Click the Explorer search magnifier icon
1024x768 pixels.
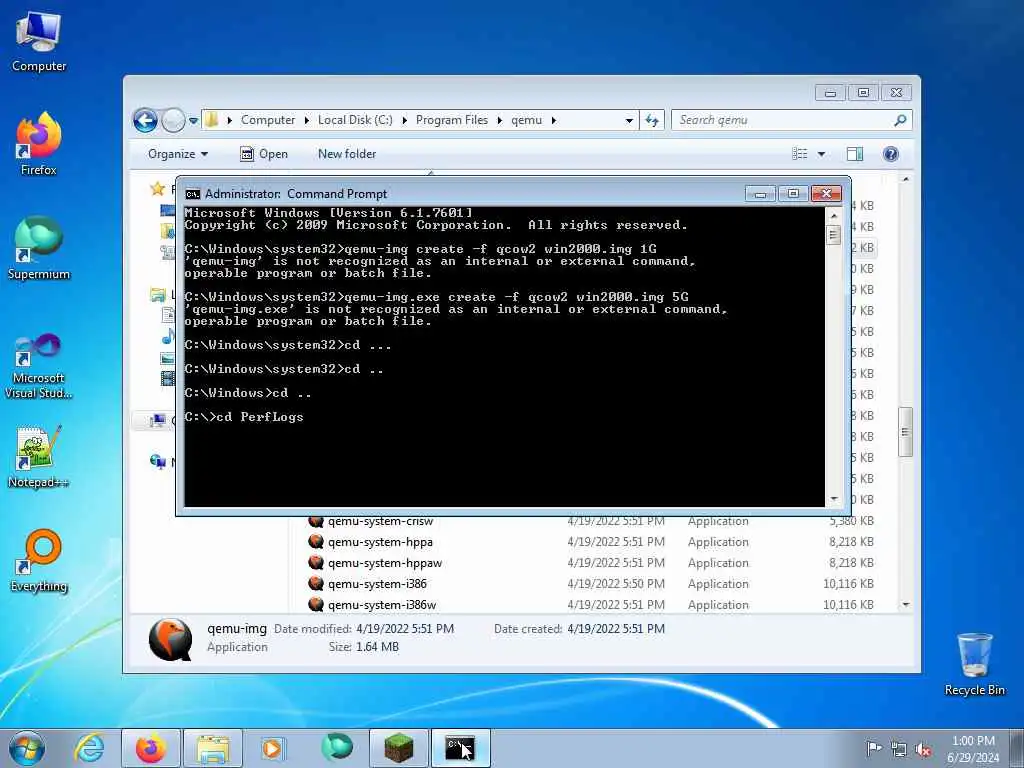[x=900, y=120]
